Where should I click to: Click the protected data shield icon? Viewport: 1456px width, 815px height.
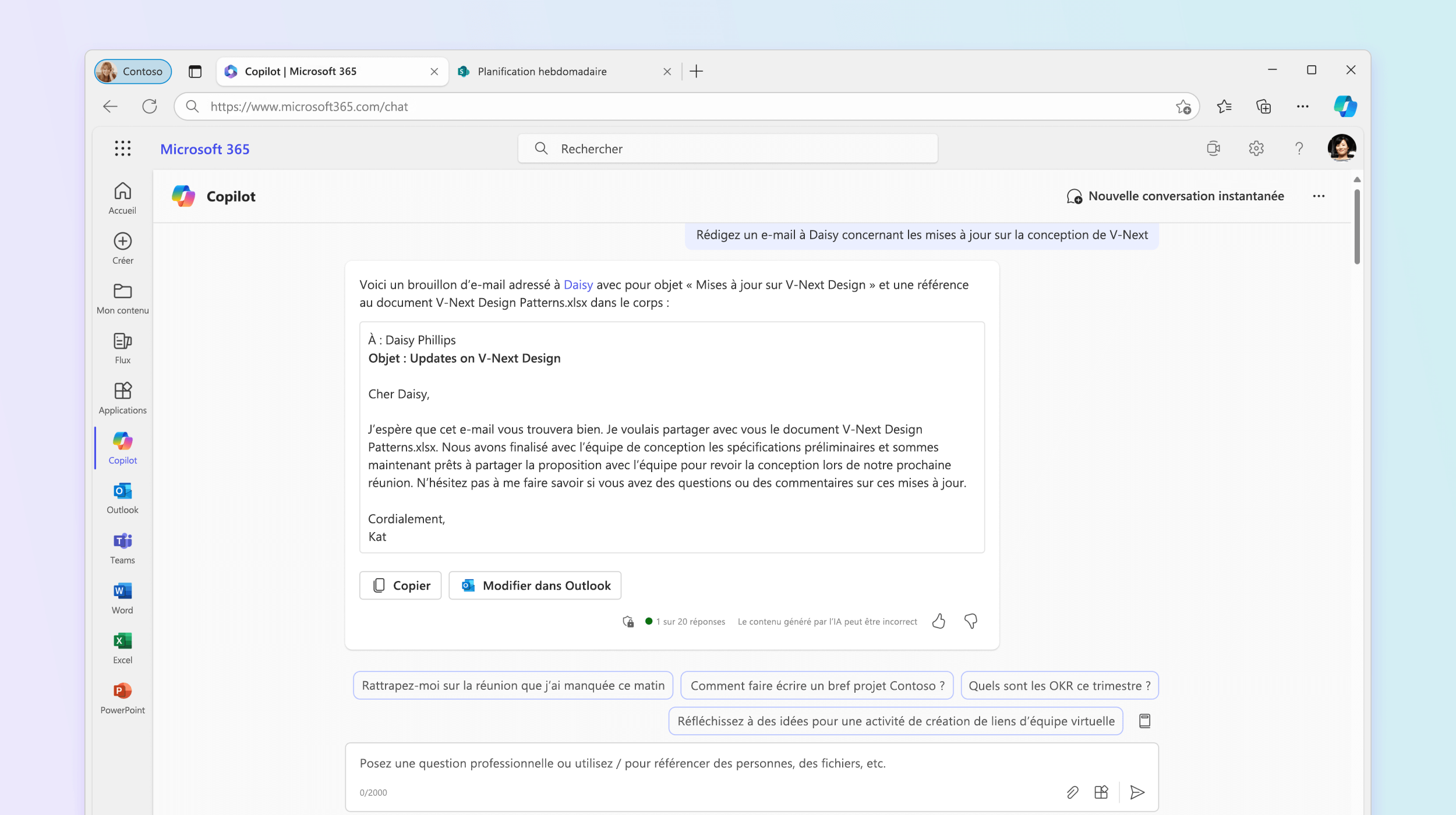(x=628, y=621)
